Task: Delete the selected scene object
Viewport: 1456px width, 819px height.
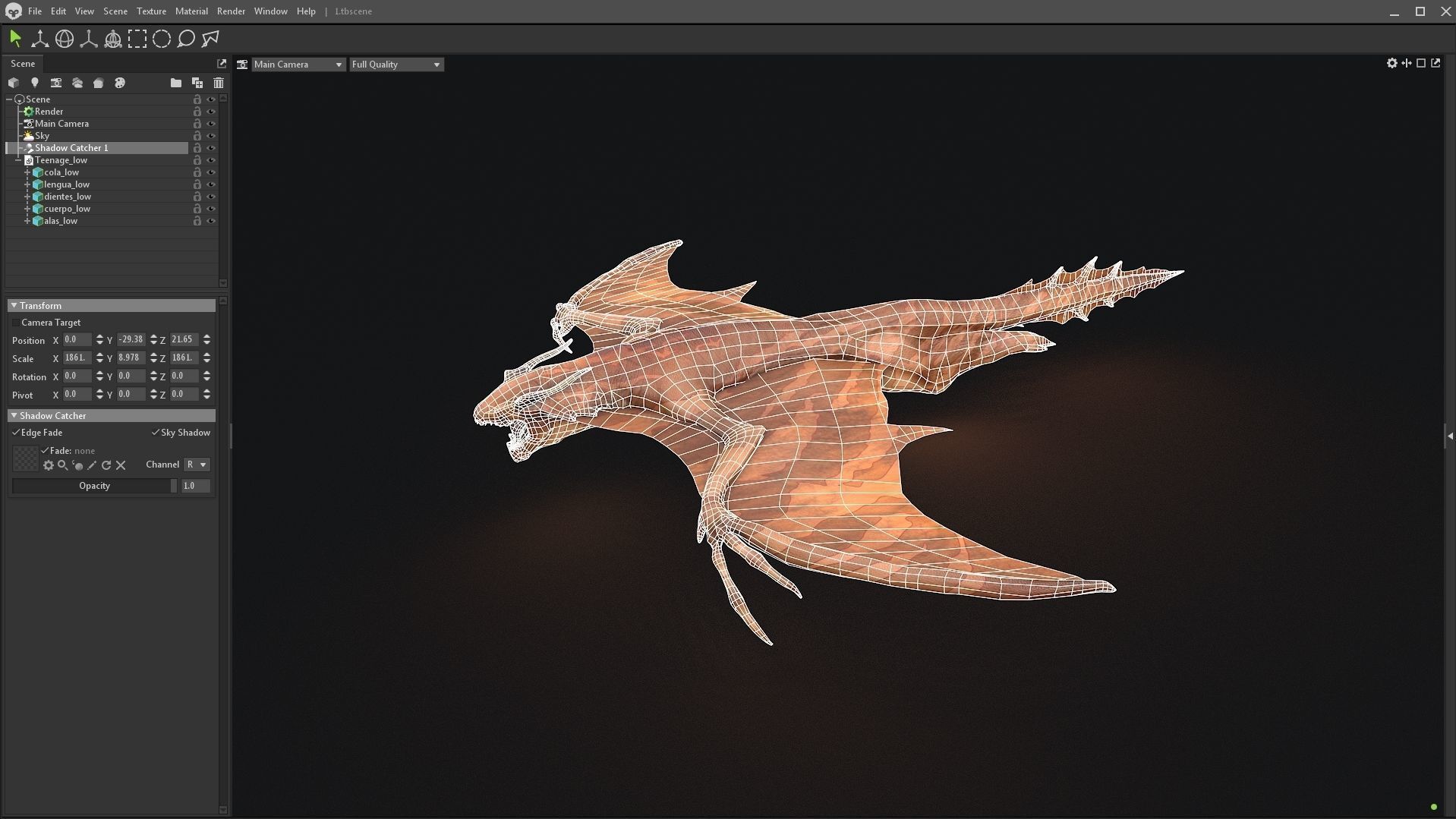Action: point(219,83)
